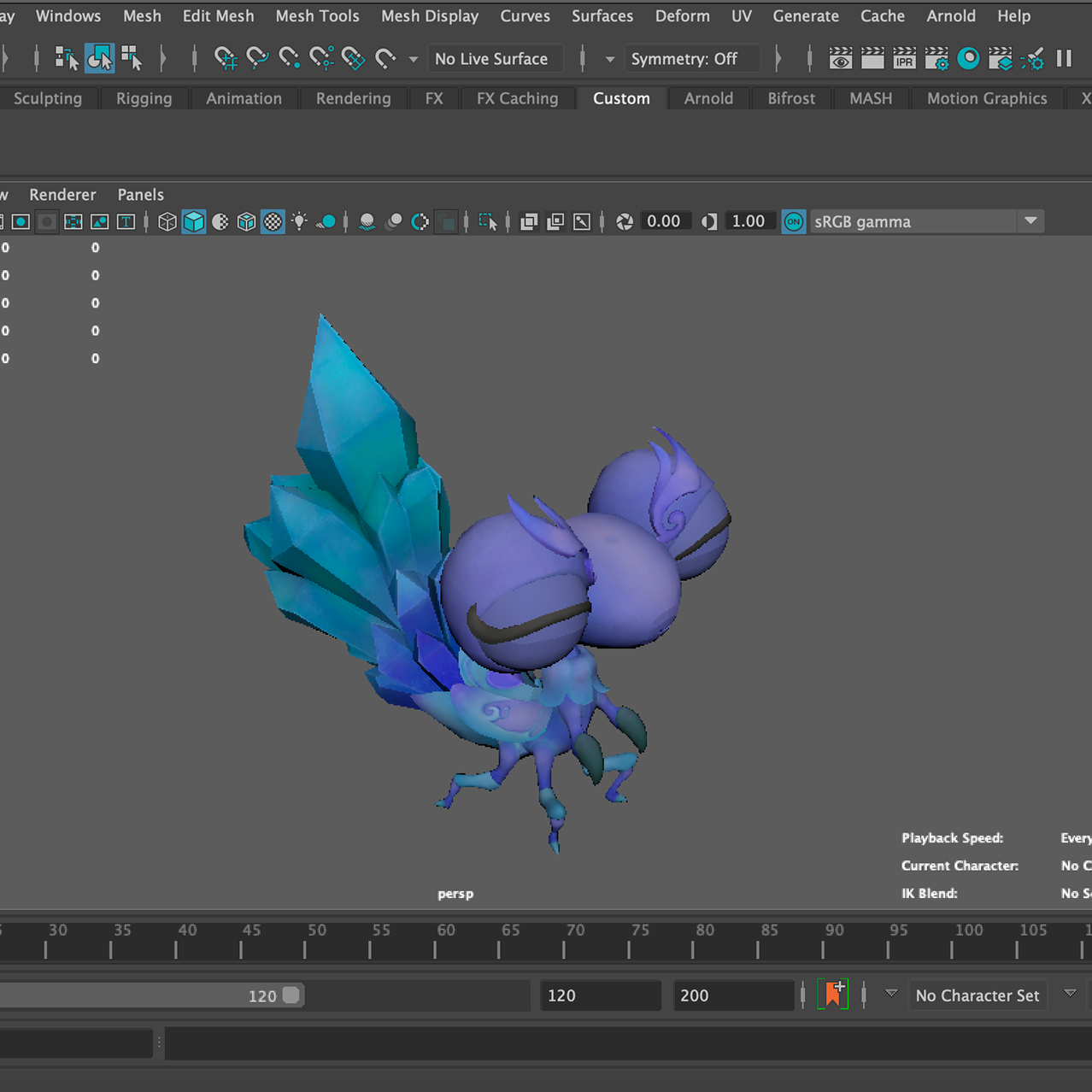1092x1092 pixels.
Task: Create a timeline bookmark icon
Action: (833, 995)
